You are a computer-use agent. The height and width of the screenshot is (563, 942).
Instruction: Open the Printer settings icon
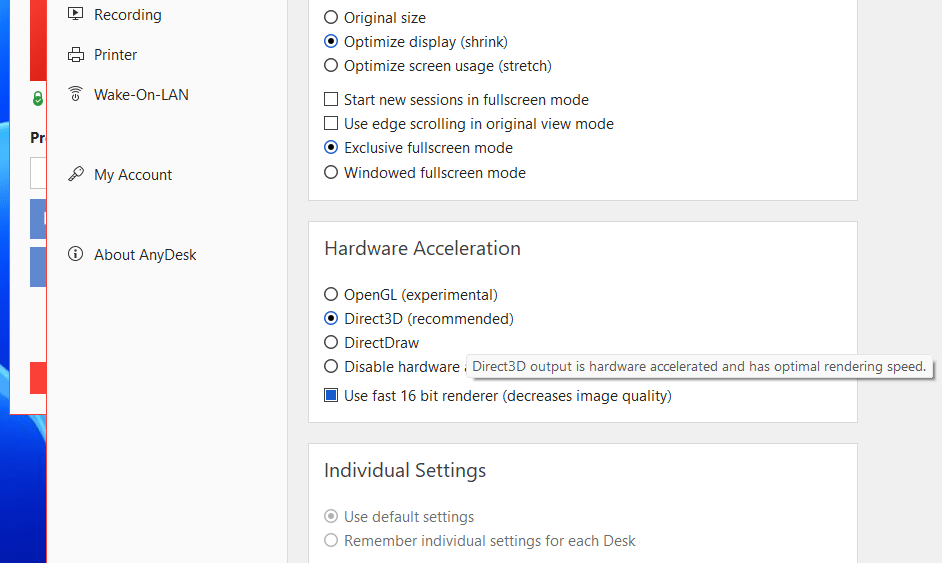tap(76, 55)
